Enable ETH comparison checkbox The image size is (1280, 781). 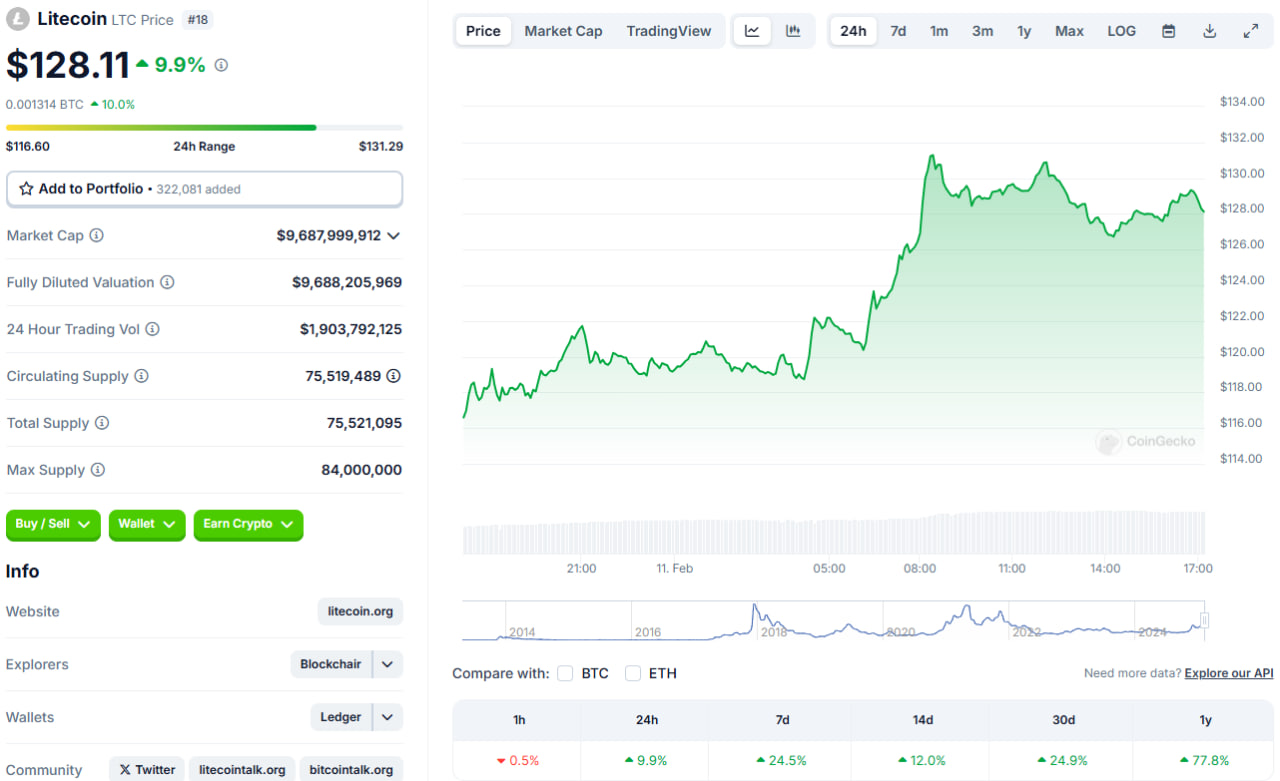[x=633, y=674]
